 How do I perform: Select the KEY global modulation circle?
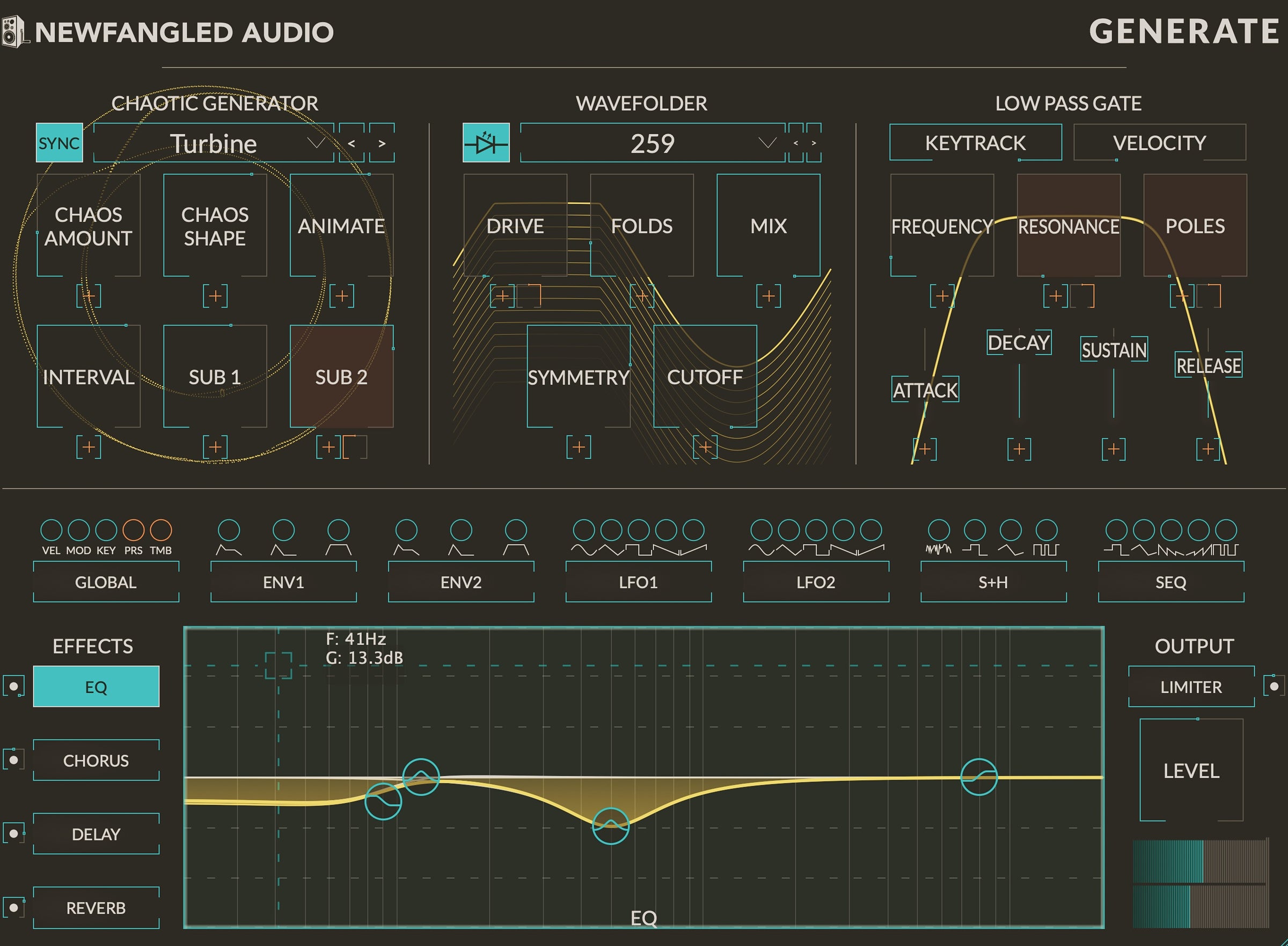pyautogui.click(x=106, y=530)
